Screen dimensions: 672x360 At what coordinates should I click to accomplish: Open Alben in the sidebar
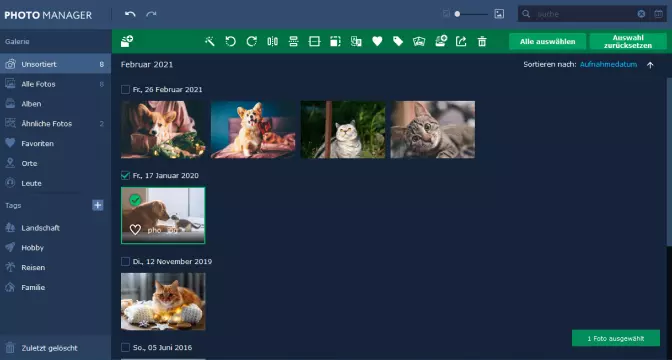(x=56, y=104)
